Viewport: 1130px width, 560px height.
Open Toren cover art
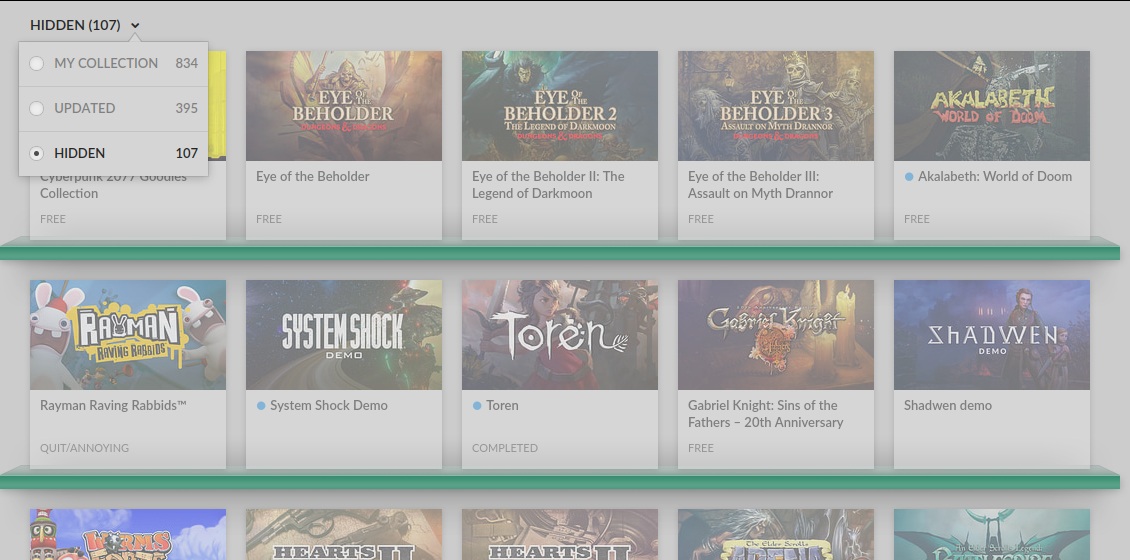[x=560, y=335]
